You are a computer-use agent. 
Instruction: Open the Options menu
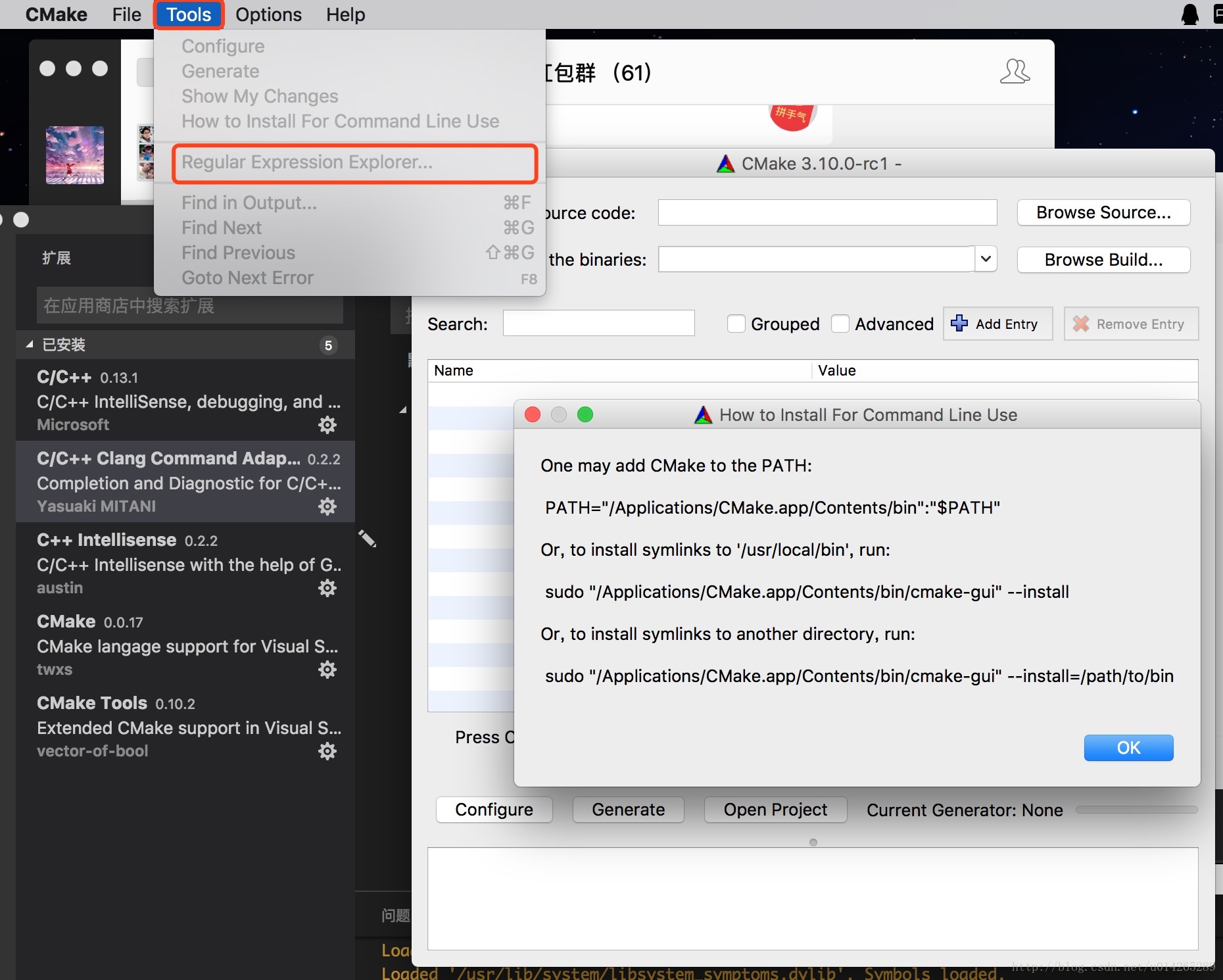[268, 14]
